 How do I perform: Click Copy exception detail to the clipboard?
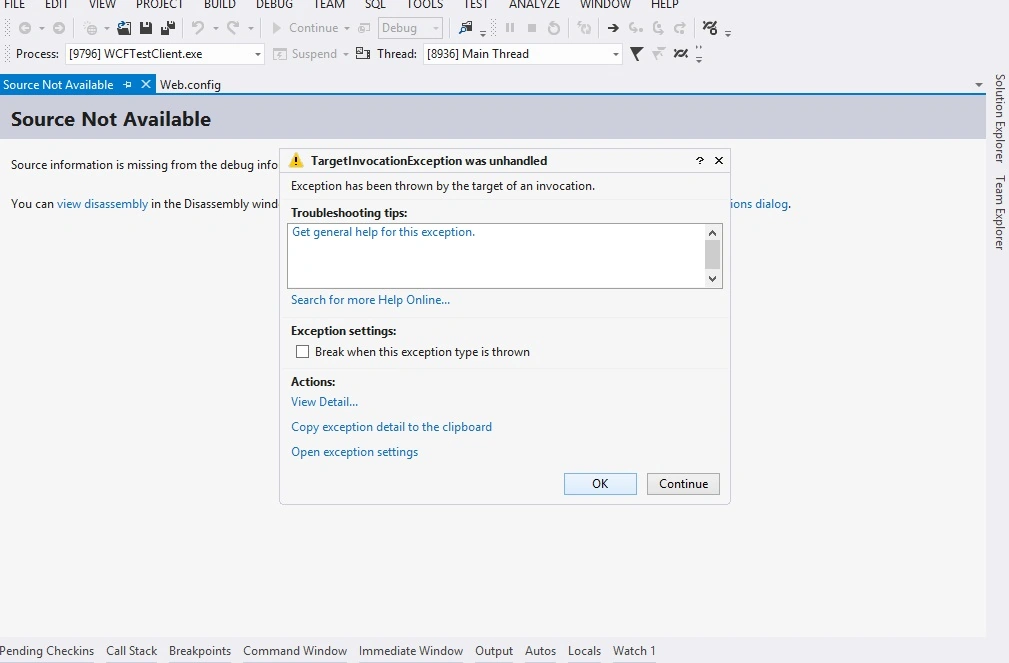(x=391, y=427)
